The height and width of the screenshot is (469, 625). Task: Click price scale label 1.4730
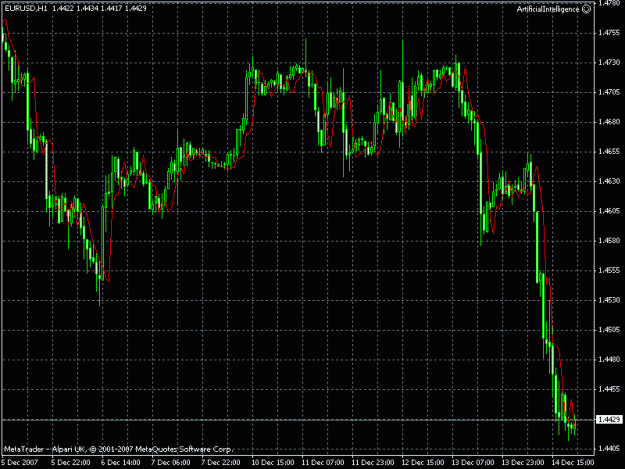(x=609, y=63)
